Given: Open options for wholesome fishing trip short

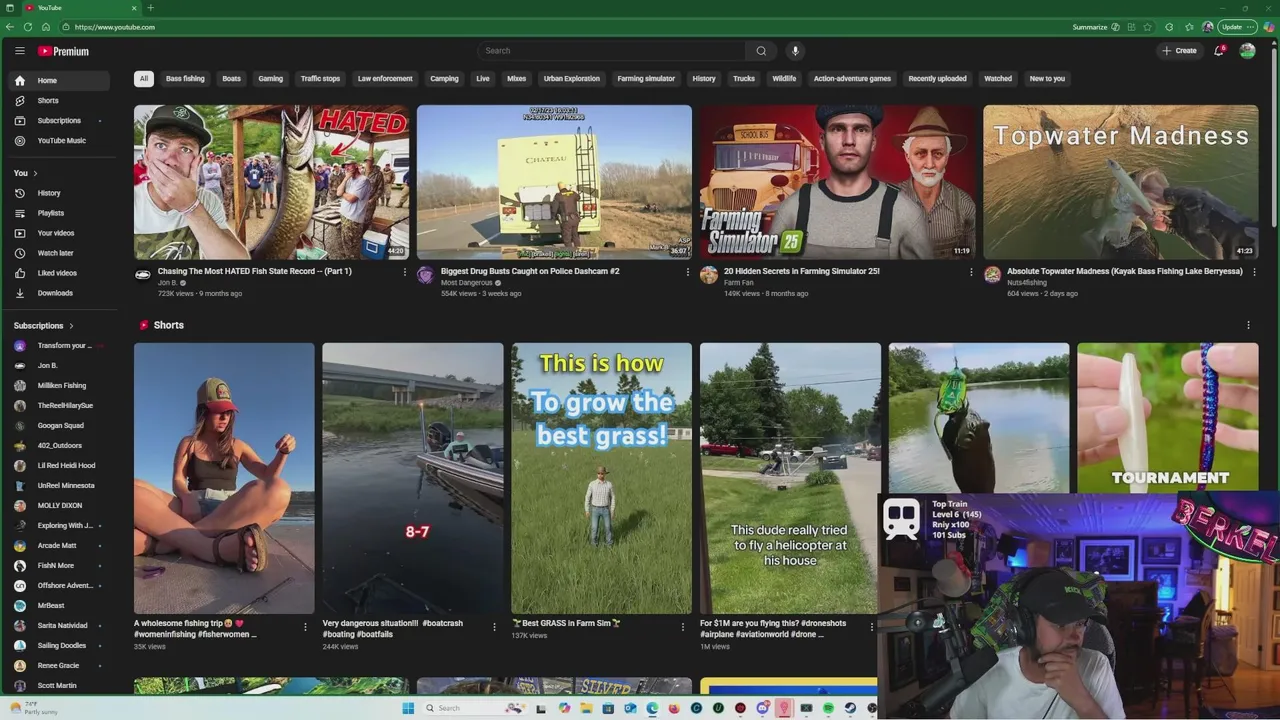Looking at the screenshot, I should (305, 627).
